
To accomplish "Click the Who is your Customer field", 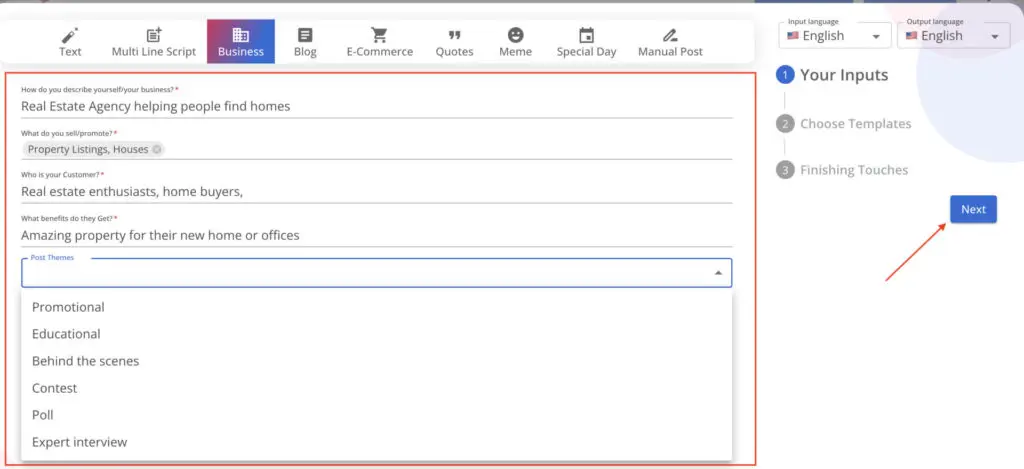I will tap(377, 191).
